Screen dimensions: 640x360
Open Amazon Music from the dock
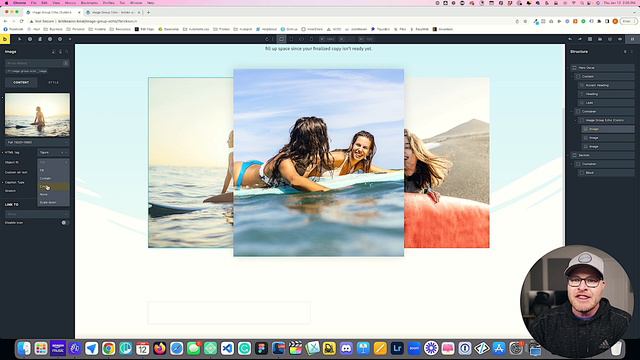[x=58, y=348]
